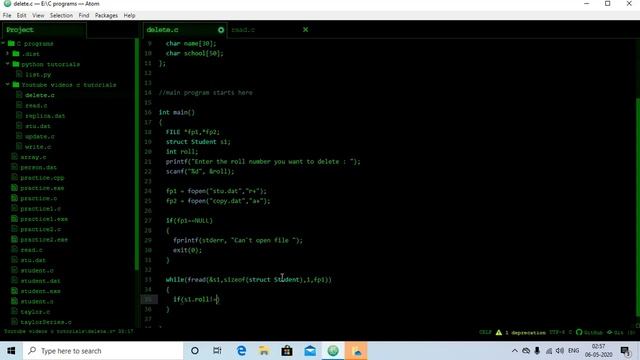Open the 1 deprecation status link
Image resolution: width=640 pixels, height=360 pixels.
tap(525, 332)
